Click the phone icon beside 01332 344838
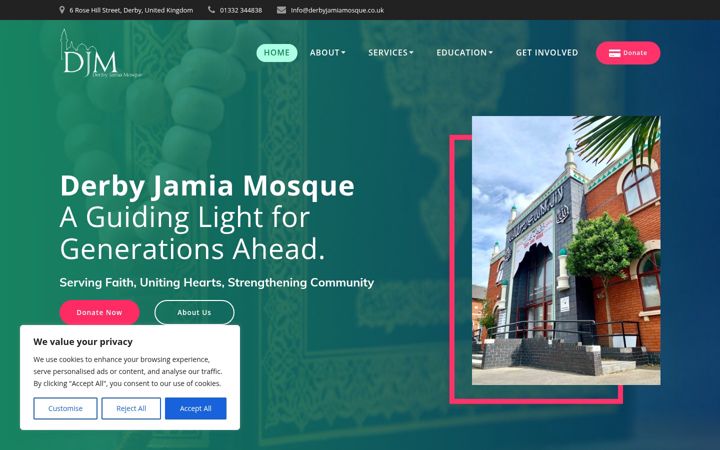Image resolution: width=720 pixels, height=450 pixels. pyautogui.click(x=211, y=10)
